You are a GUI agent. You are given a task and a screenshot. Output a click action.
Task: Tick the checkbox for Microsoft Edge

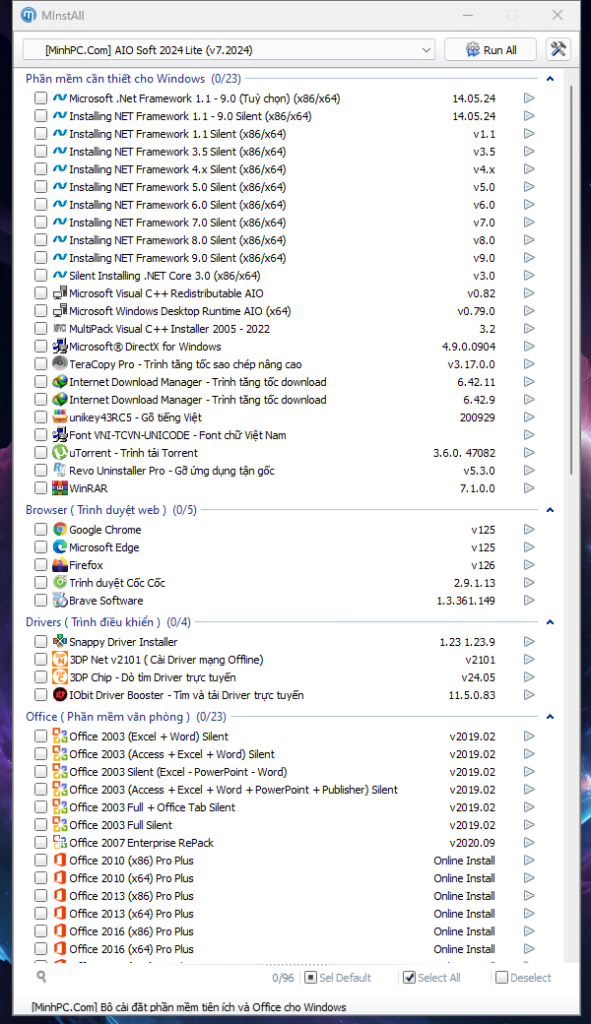[40, 547]
